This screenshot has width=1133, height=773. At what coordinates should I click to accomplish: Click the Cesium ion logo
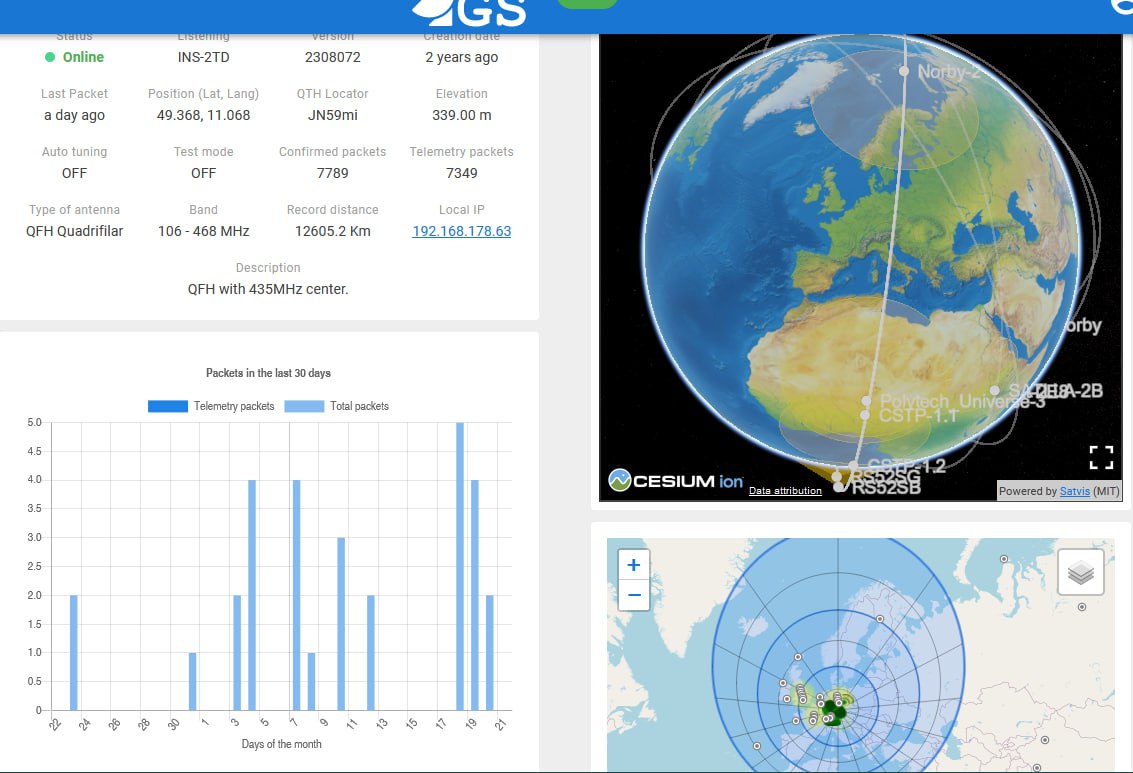point(676,481)
